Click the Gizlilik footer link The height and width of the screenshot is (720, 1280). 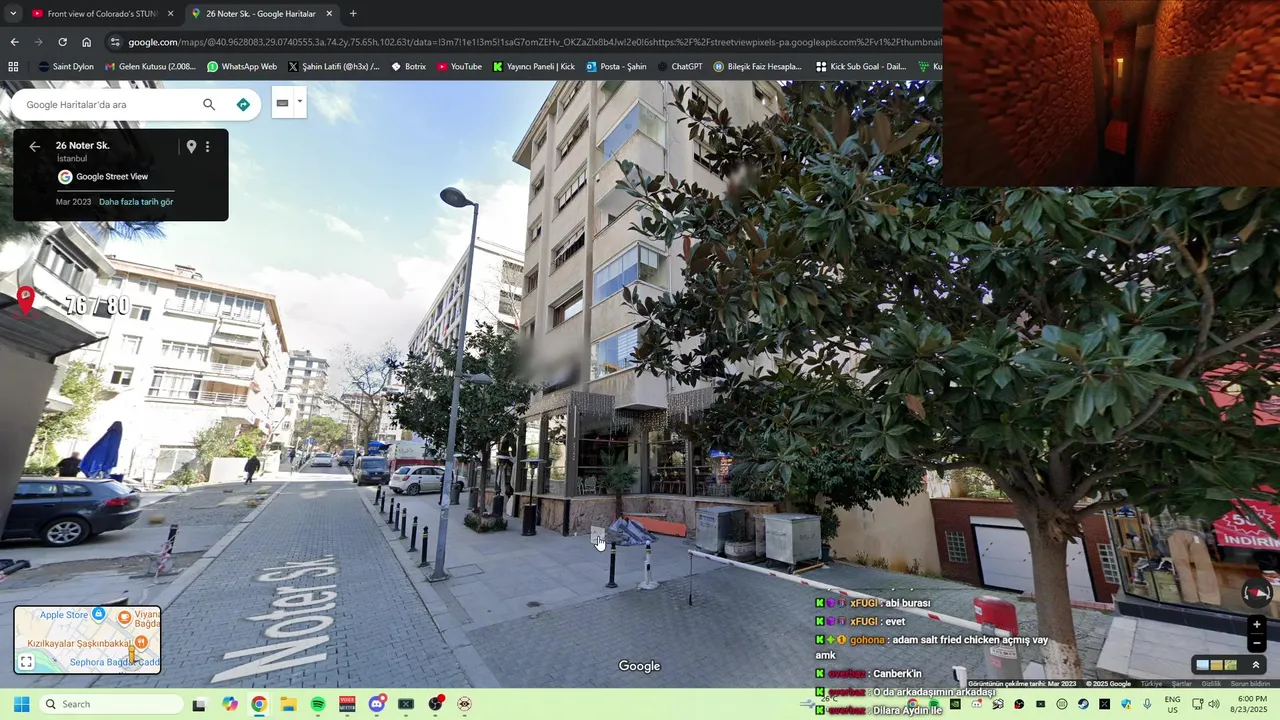click(x=1211, y=684)
